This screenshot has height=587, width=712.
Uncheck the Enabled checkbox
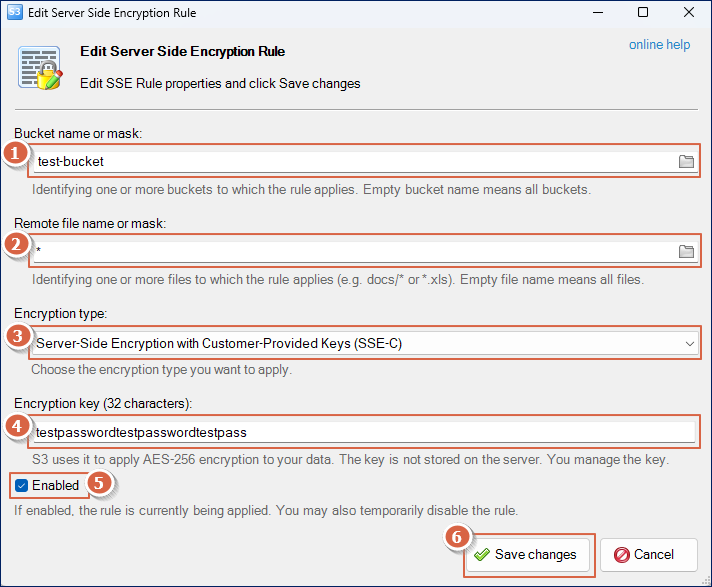click(21, 485)
